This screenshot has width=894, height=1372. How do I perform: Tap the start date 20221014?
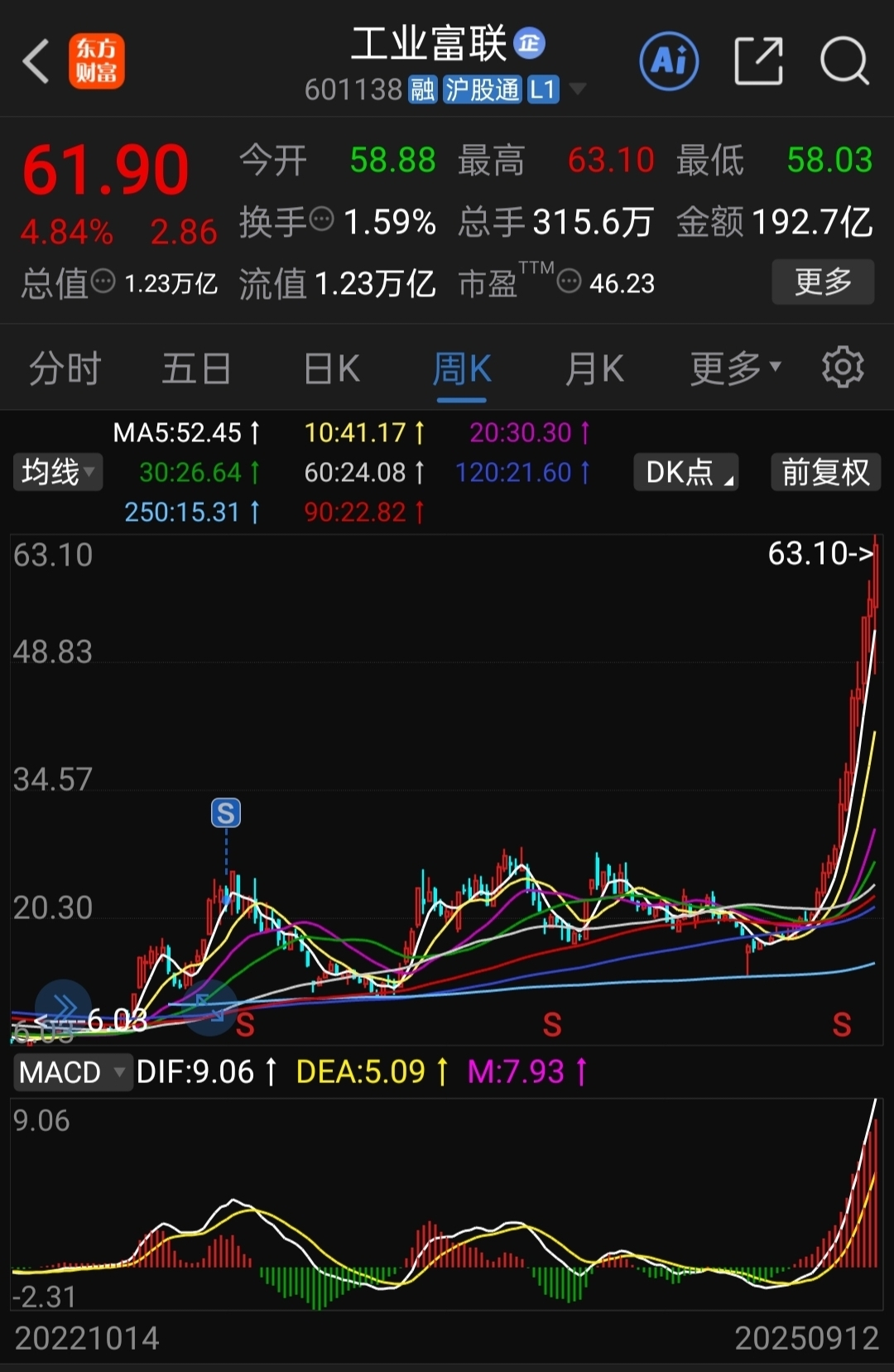click(87, 1338)
